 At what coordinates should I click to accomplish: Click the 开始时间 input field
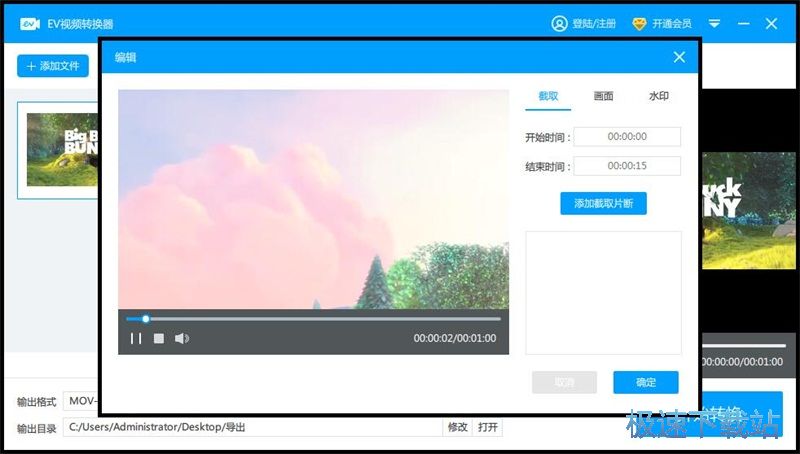(x=627, y=137)
